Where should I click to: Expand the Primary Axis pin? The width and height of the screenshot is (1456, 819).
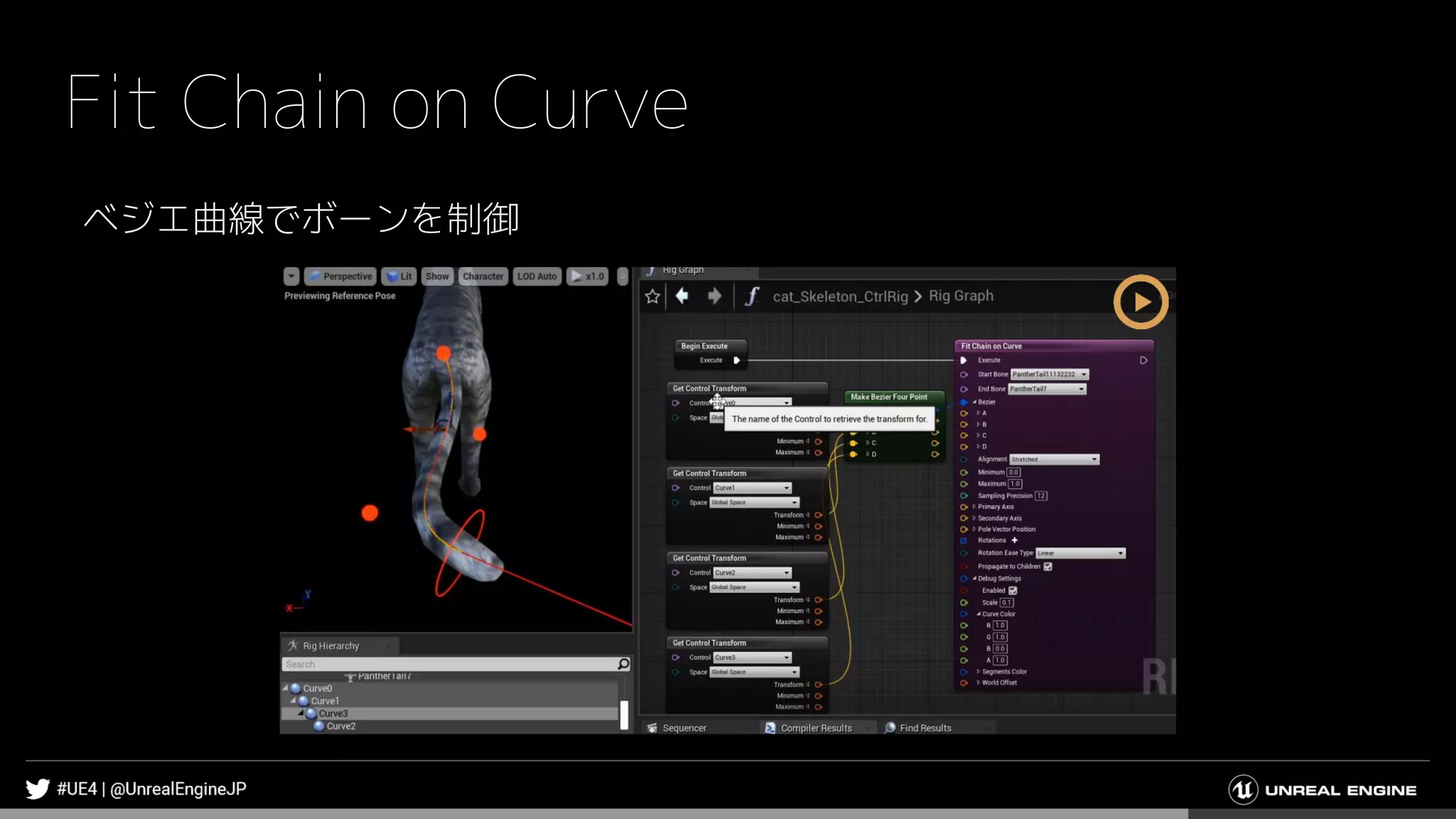974,507
